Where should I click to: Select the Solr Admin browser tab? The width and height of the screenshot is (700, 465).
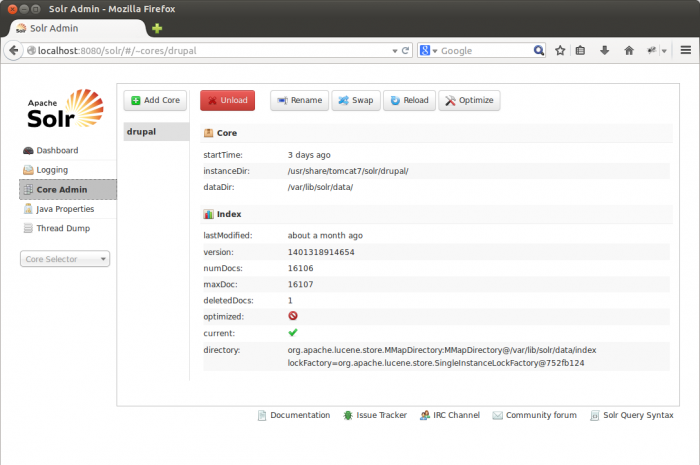(x=78, y=28)
